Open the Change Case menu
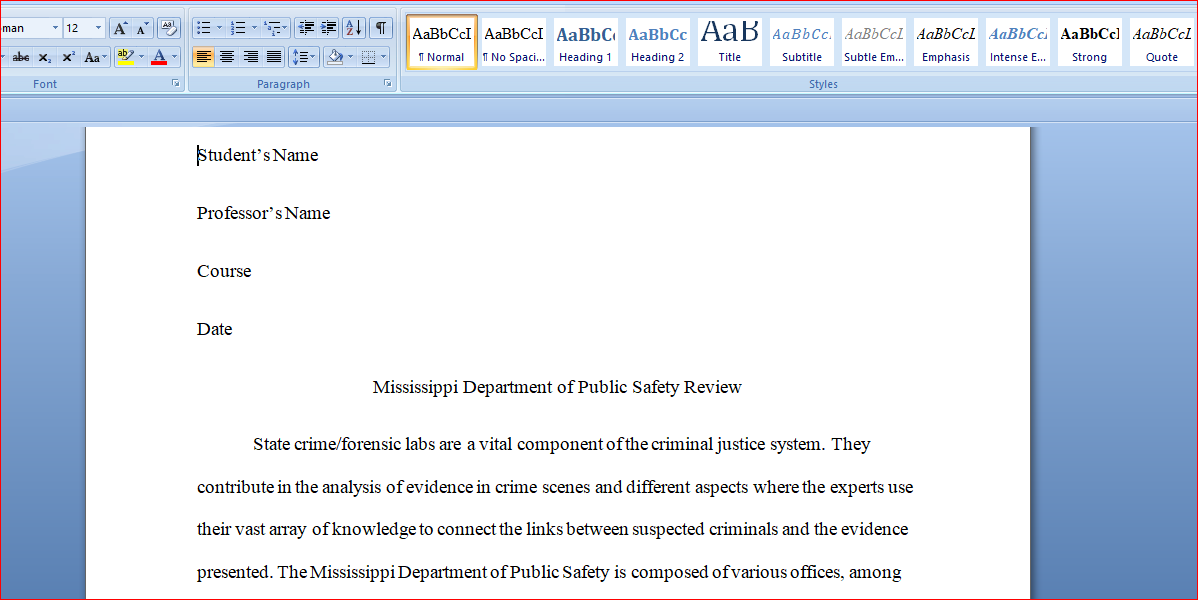Viewport: 1198px width, 600px height. tap(96, 57)
